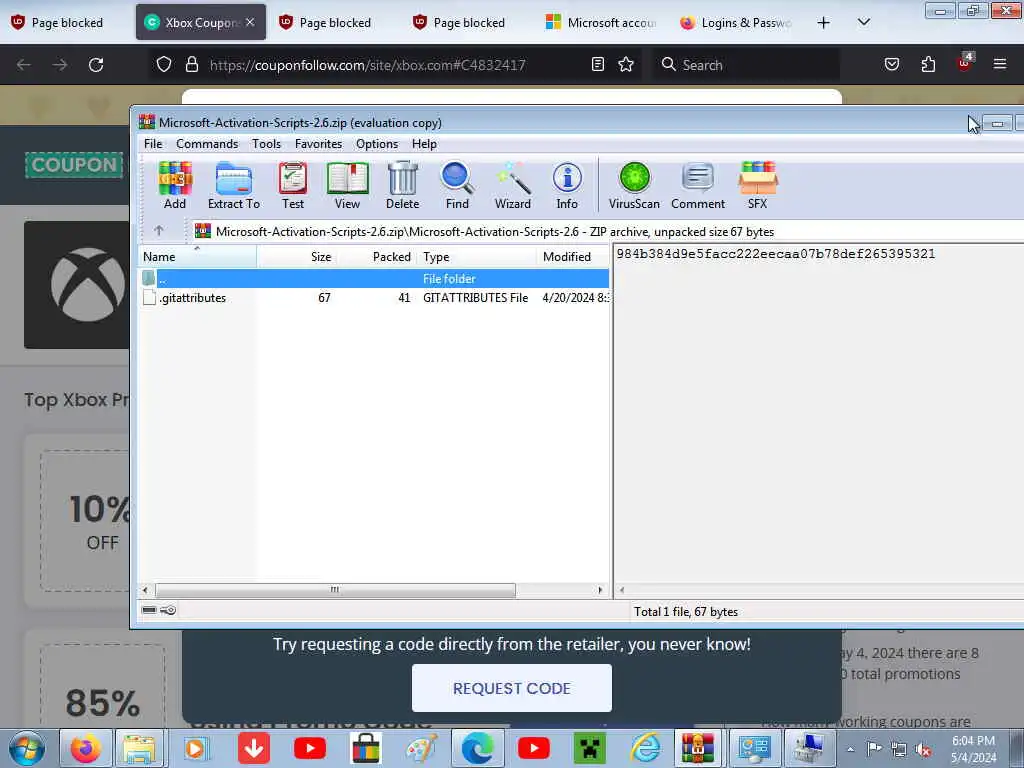The image size is (1024, 768).
Task: Select the parent folder '..' row
Action: pos(374,279)
